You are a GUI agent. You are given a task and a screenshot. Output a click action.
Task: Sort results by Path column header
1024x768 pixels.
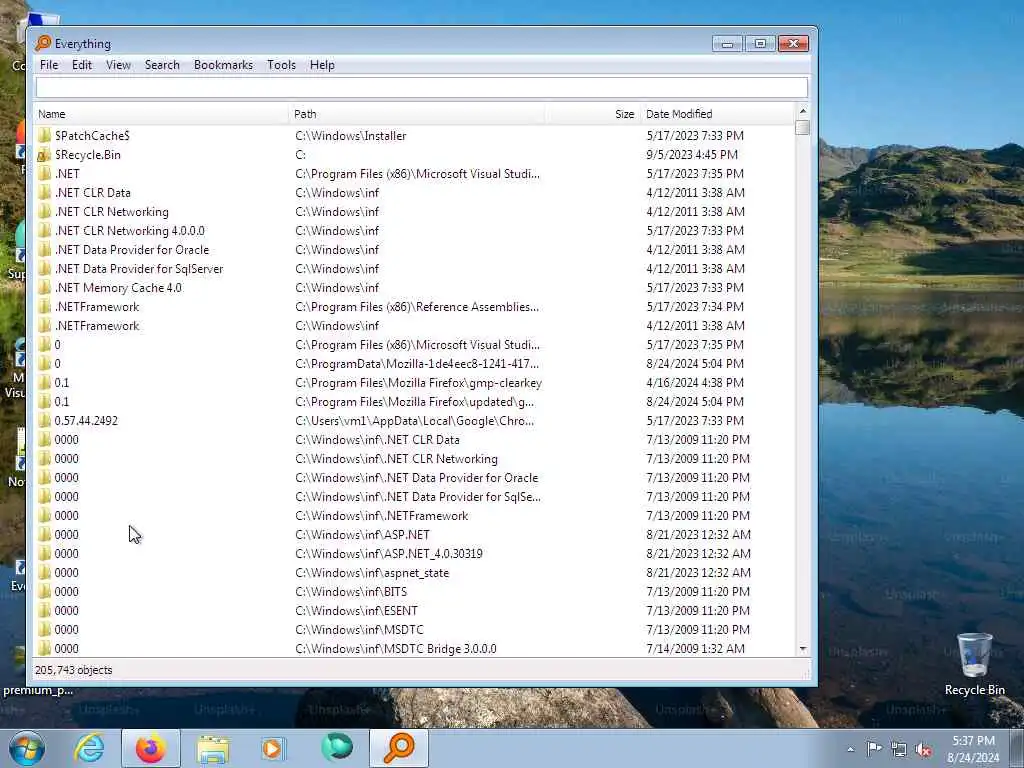click(417, 114)
